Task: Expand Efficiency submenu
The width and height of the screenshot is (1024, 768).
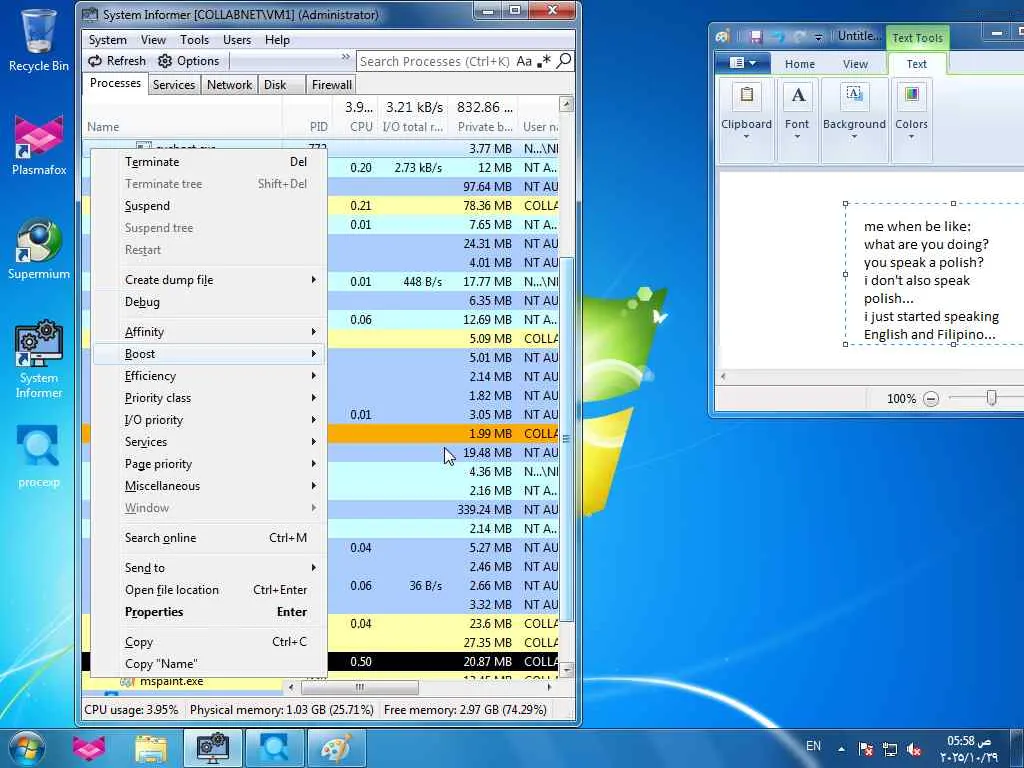Action: [x=209, y=376]
